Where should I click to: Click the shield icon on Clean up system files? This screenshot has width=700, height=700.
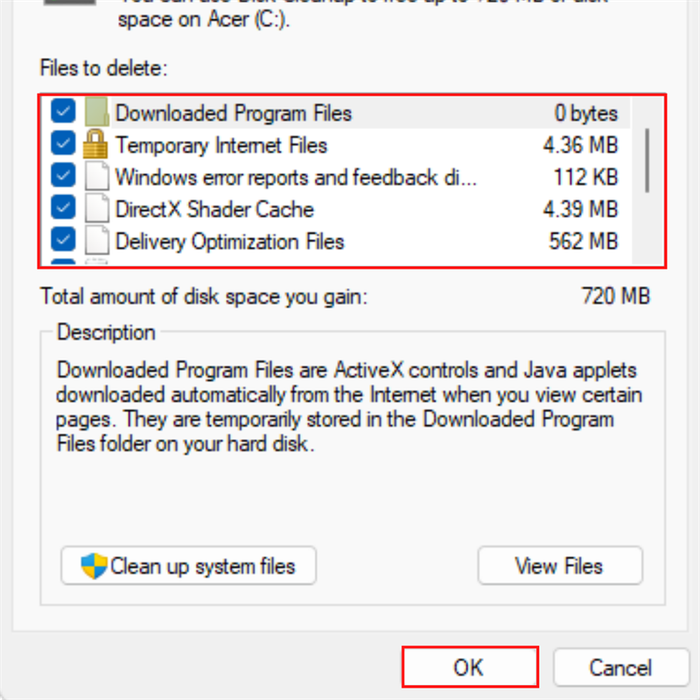click(x=94, y=566)
